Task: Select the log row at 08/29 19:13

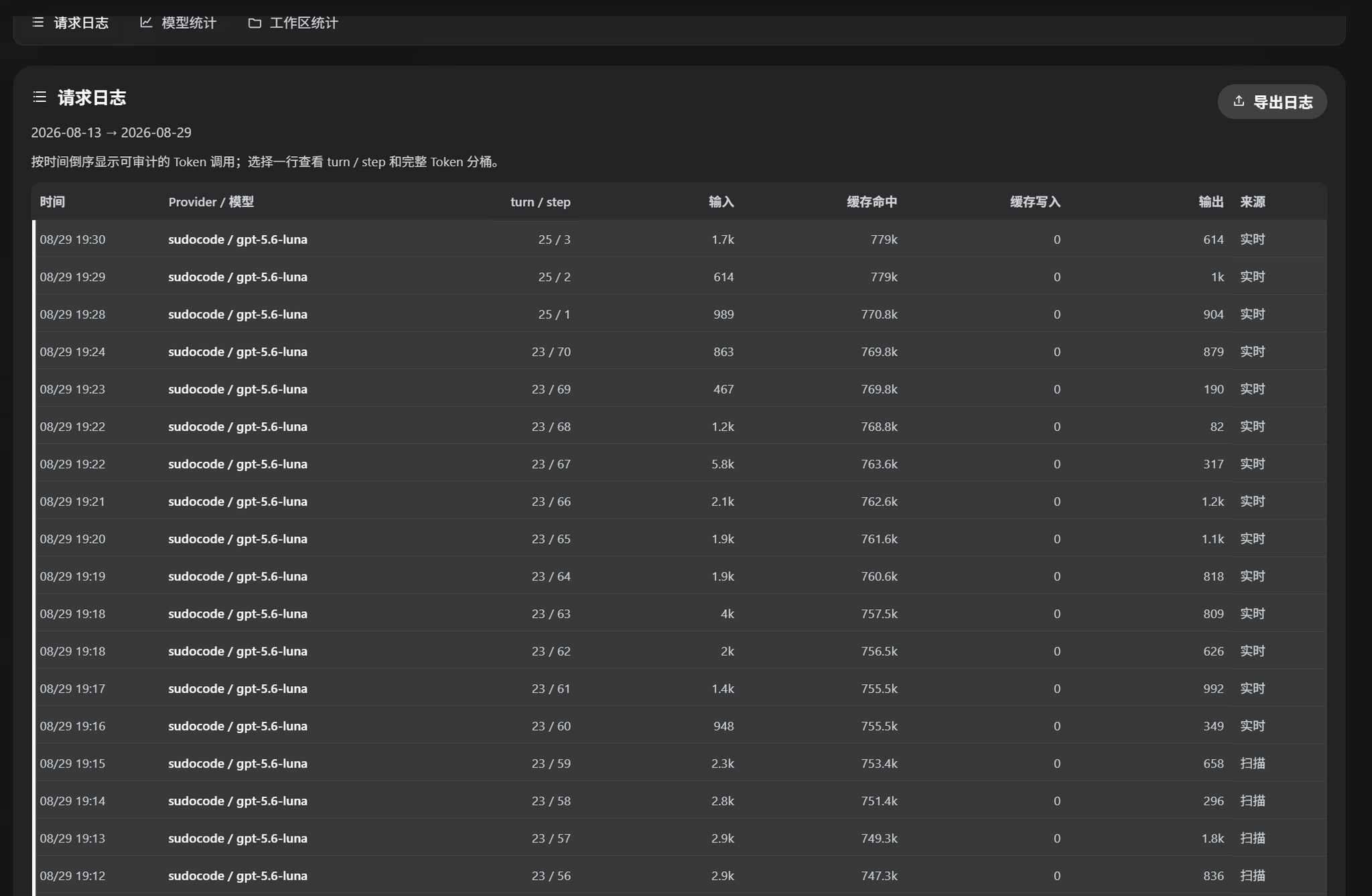Action: tap(679, 838)
